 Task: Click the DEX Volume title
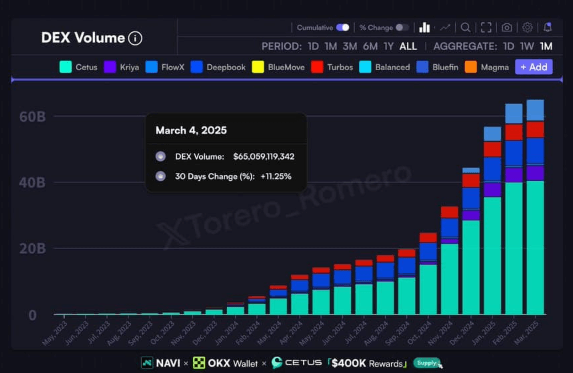[x=83, y=38]
